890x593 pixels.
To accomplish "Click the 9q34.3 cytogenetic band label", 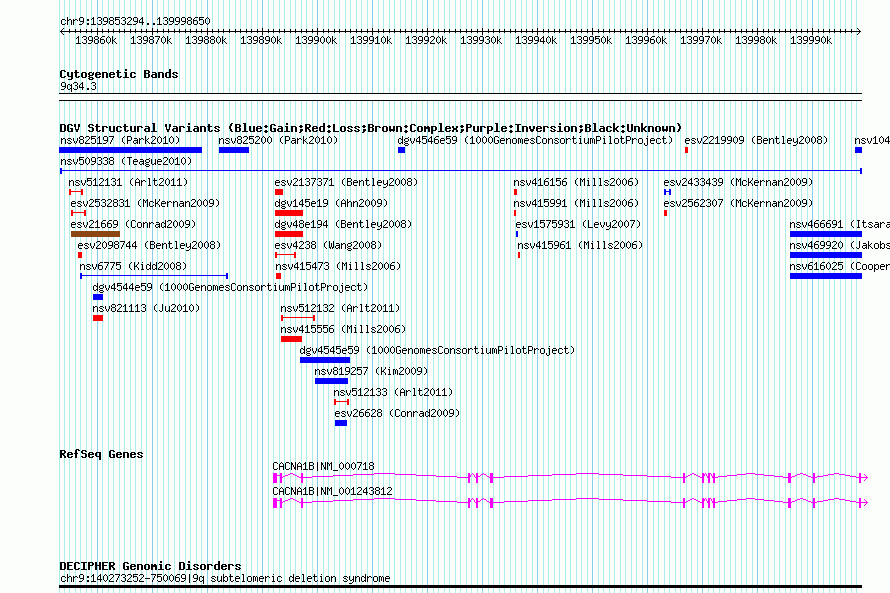I will [78, 86].
